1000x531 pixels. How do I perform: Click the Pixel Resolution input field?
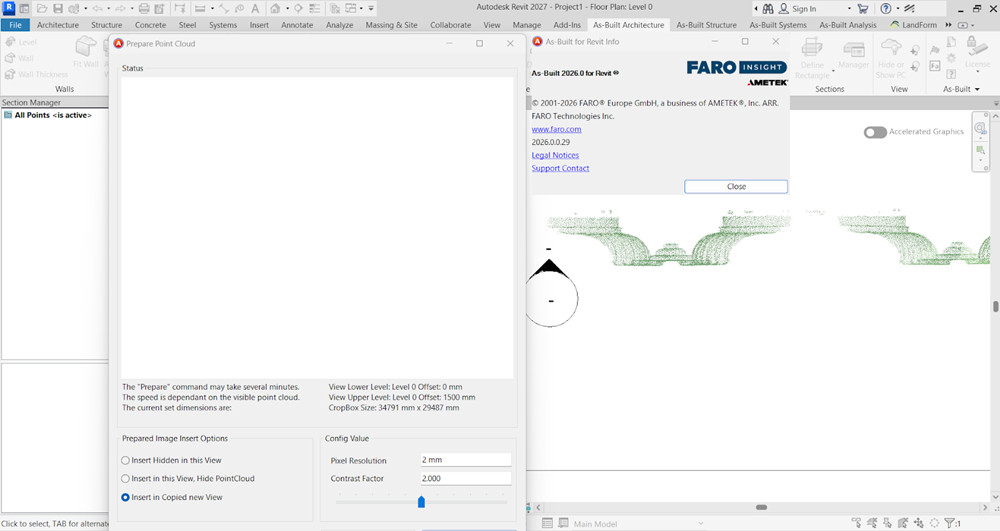click(466, 460)
